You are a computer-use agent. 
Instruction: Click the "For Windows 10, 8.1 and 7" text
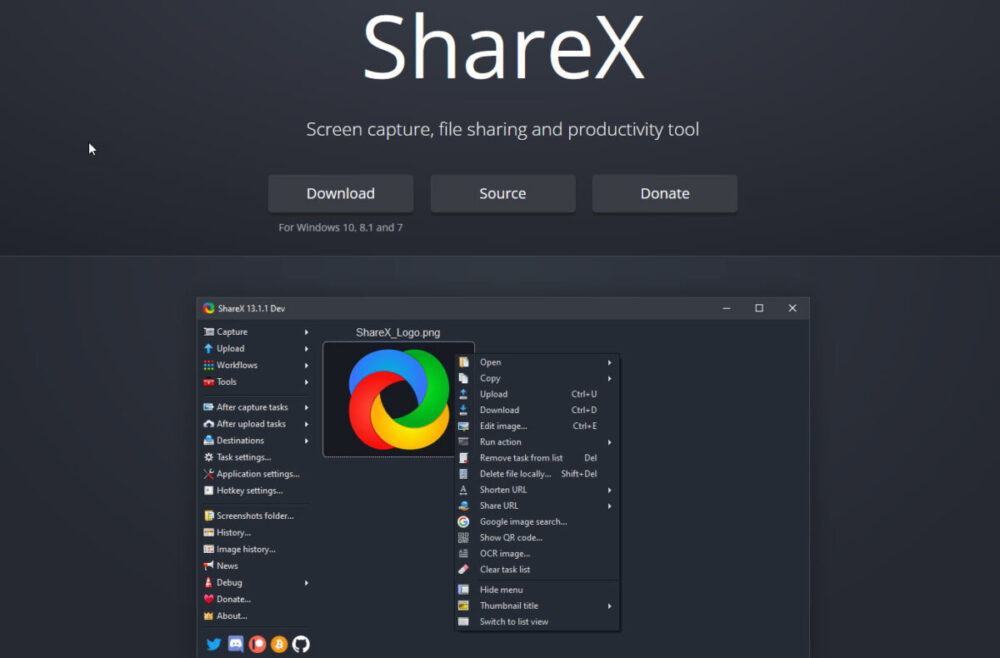[x=341, y=228]
